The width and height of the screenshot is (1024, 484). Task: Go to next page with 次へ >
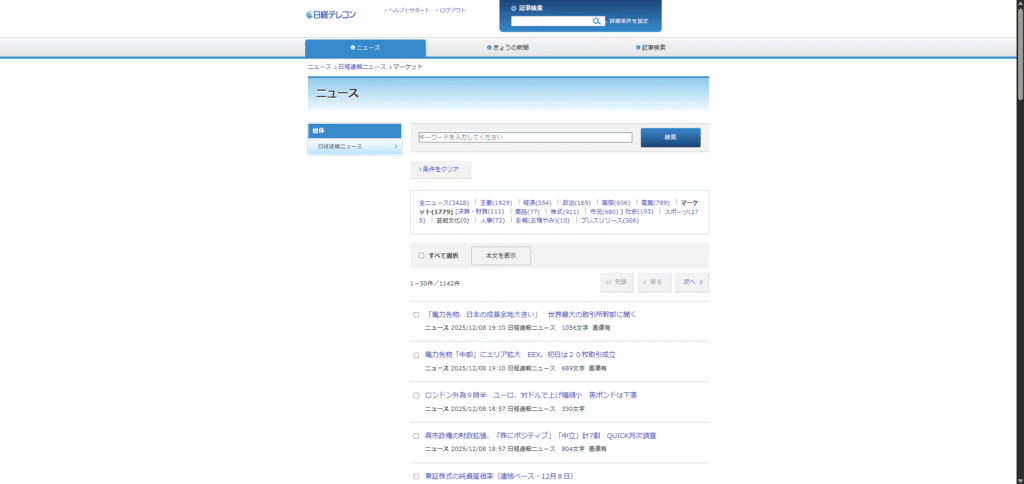coord(692,282)
